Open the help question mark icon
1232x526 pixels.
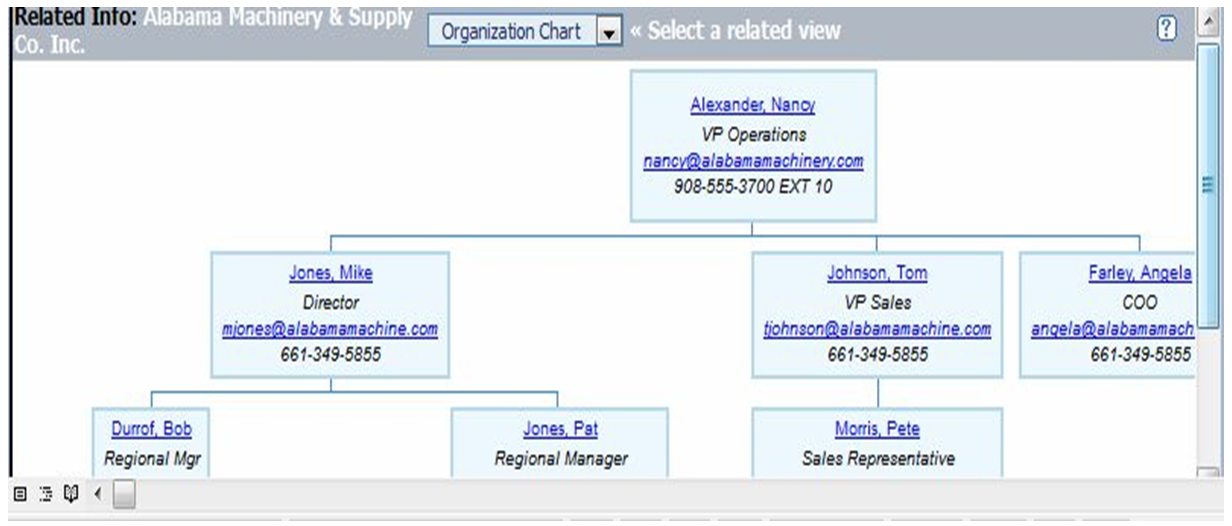pyautogui.click(x=1166, y=29)
